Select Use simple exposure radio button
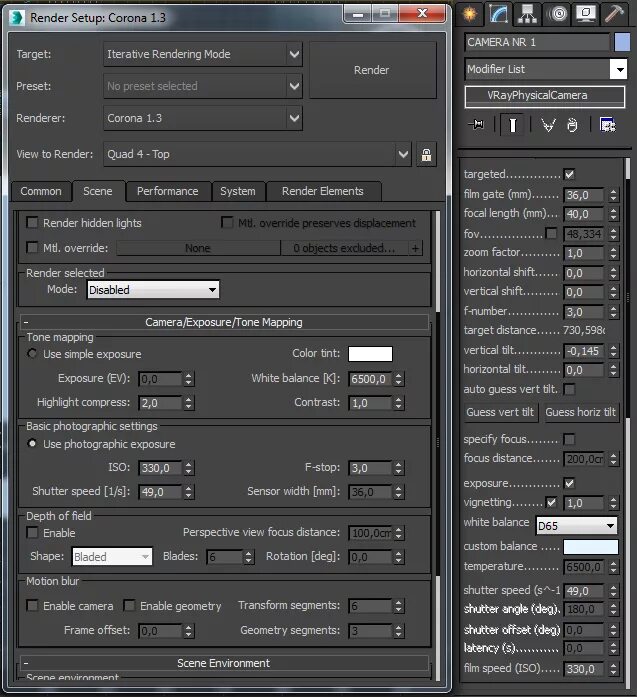This screenshot has height=697, width=637. tap(32, 354)
